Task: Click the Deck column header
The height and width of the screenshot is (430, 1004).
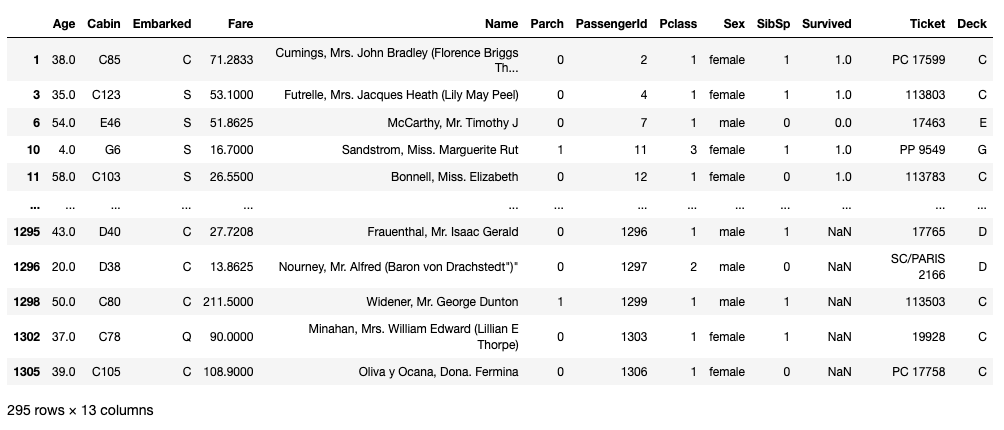Action: [x=972, y=24]
